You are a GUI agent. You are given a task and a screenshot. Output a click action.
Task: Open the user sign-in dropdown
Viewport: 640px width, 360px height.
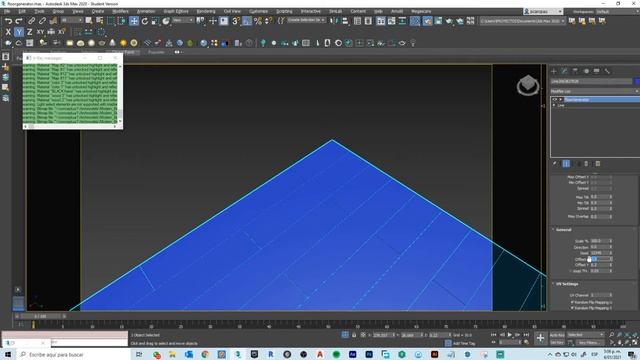point(543,11)
